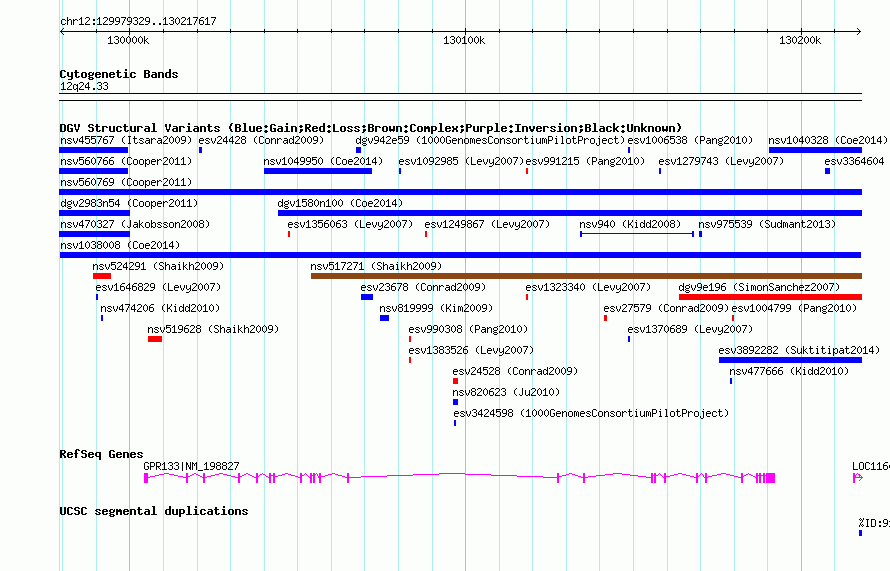Screen dimensions: 890x571
Task: Open nsv1040328 (Coe2014) variant label
Action: [x=828, y=140]
